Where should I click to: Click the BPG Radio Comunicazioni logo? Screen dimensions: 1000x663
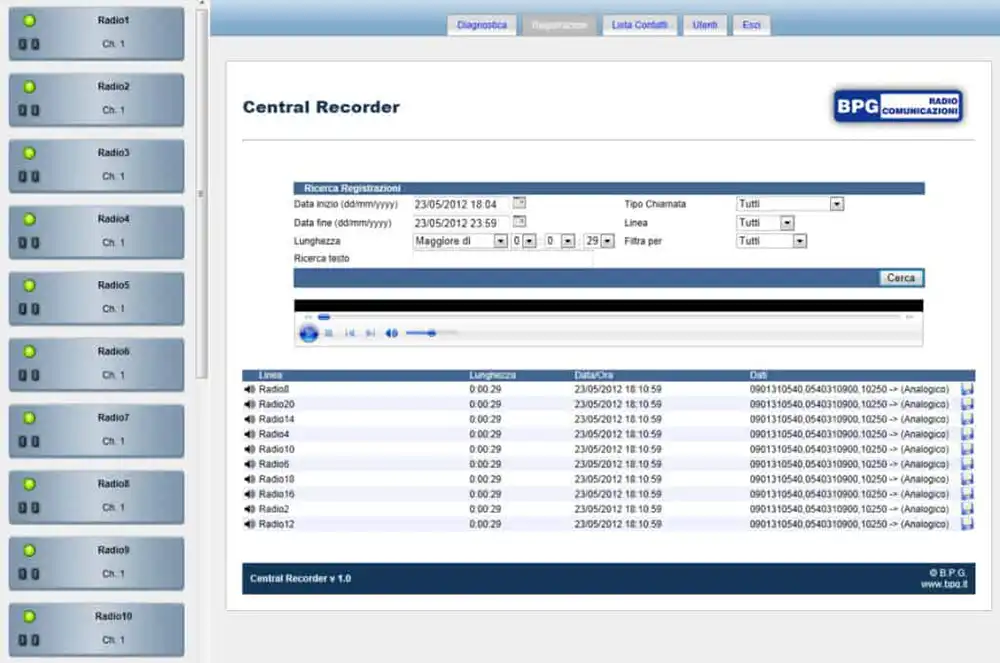pos(897,104)
